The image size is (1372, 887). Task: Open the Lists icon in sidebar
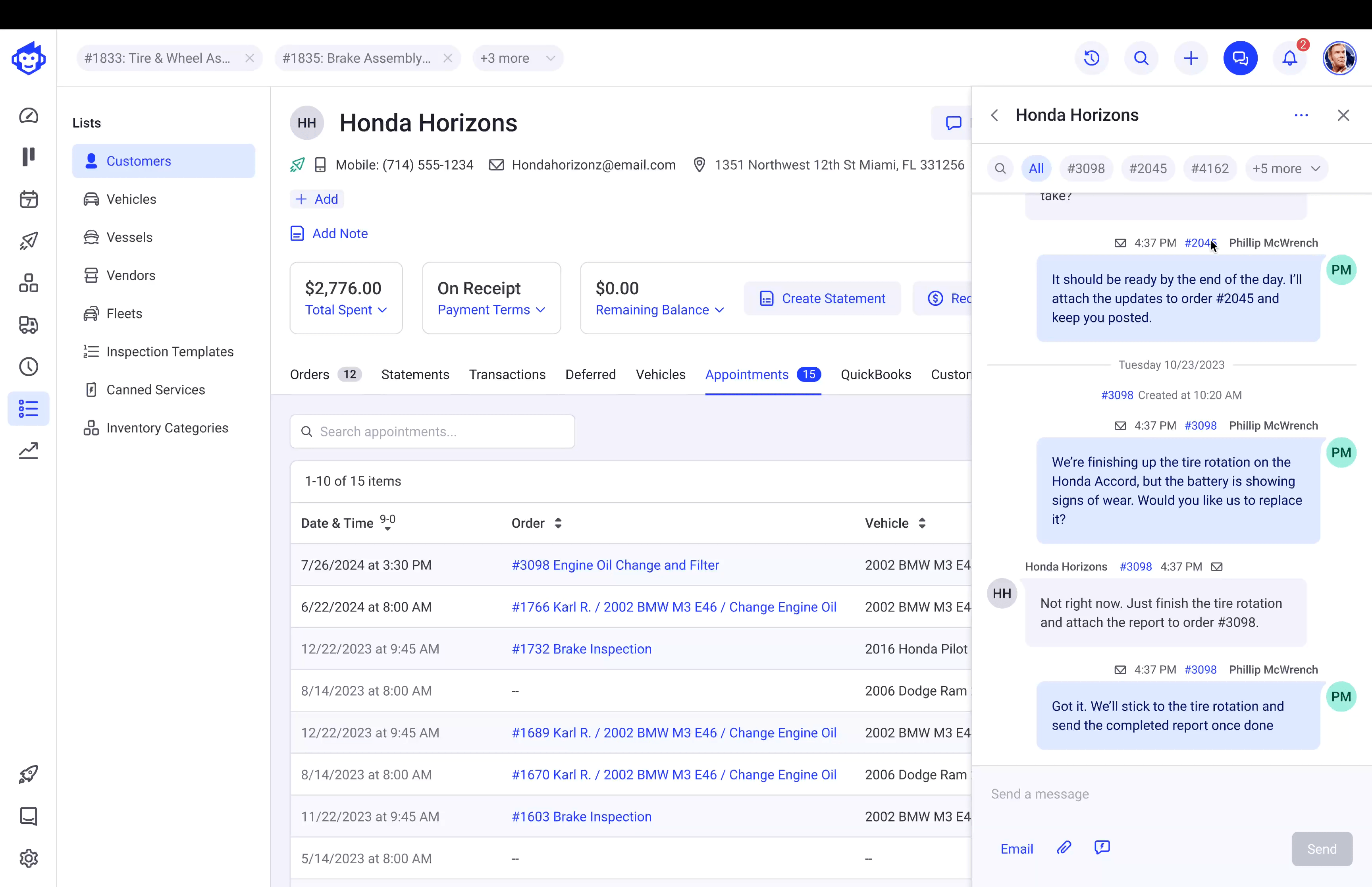click(28, 409)
